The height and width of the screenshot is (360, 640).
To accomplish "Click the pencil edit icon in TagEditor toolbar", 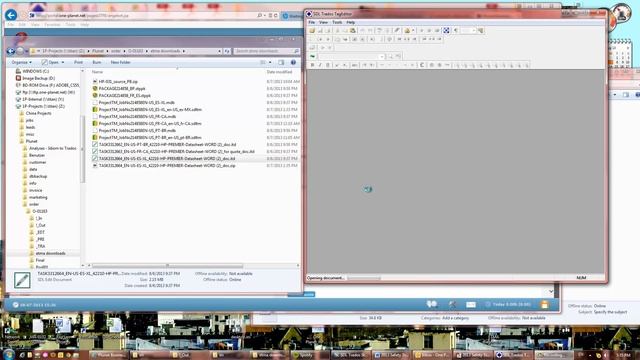I will coord(397,31).
